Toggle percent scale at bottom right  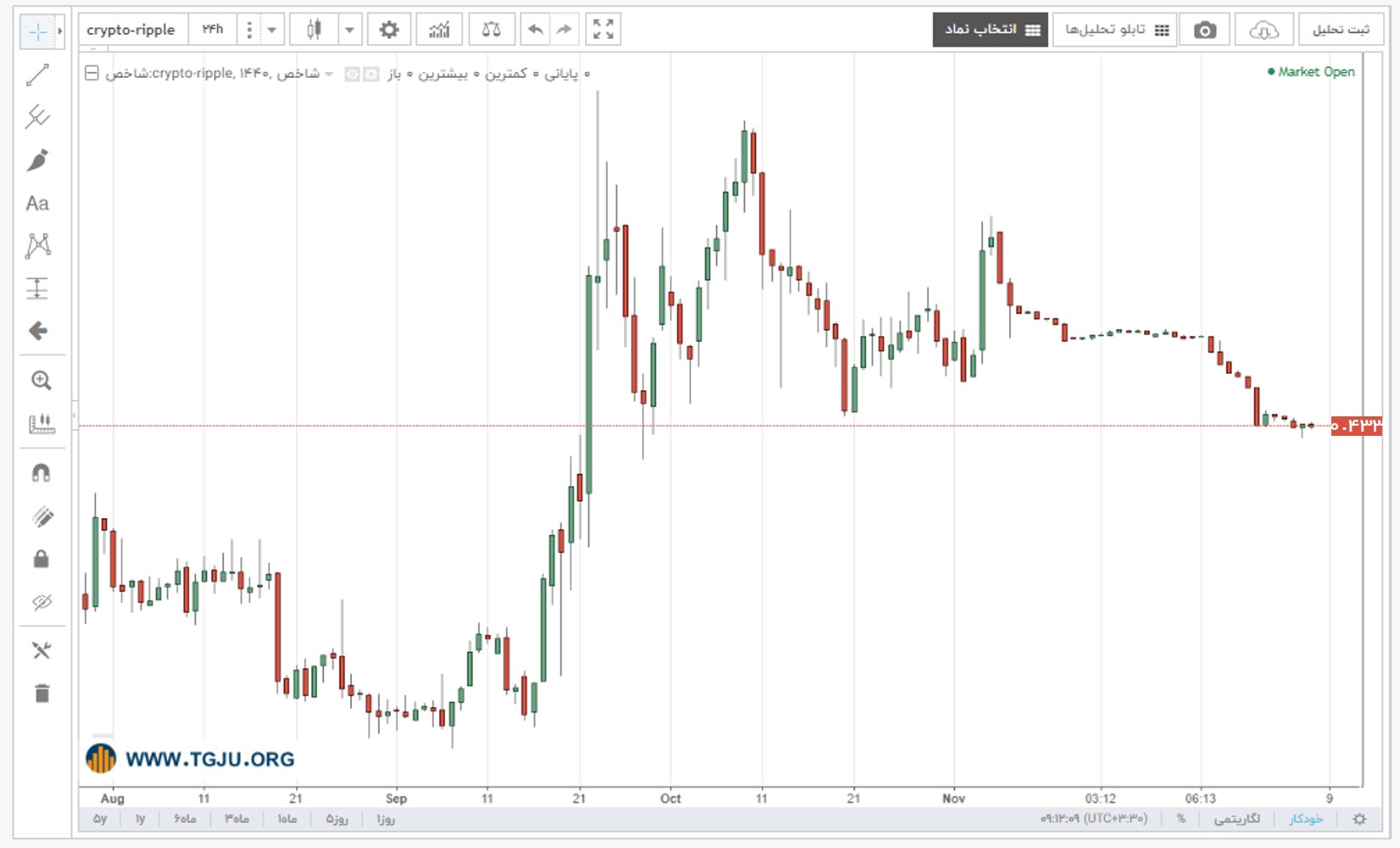click(1181, 819)
